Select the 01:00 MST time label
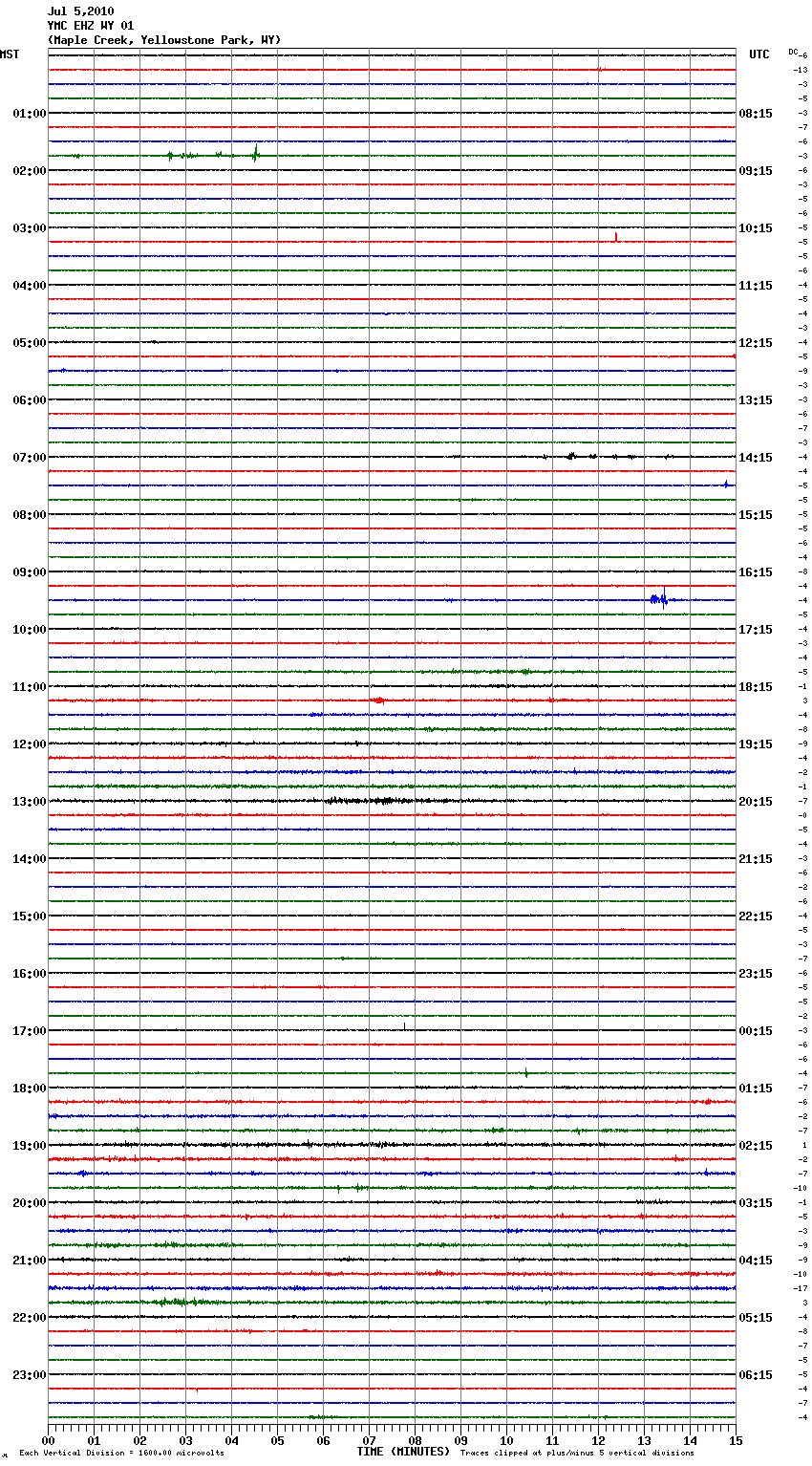Viewport: 812px width, 1466px height. tap(30, 114)
